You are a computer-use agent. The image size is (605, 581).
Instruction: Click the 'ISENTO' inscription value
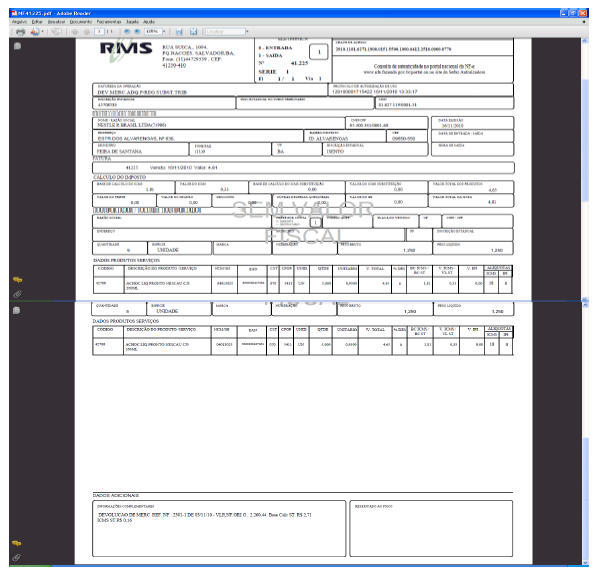click(335, 152)
